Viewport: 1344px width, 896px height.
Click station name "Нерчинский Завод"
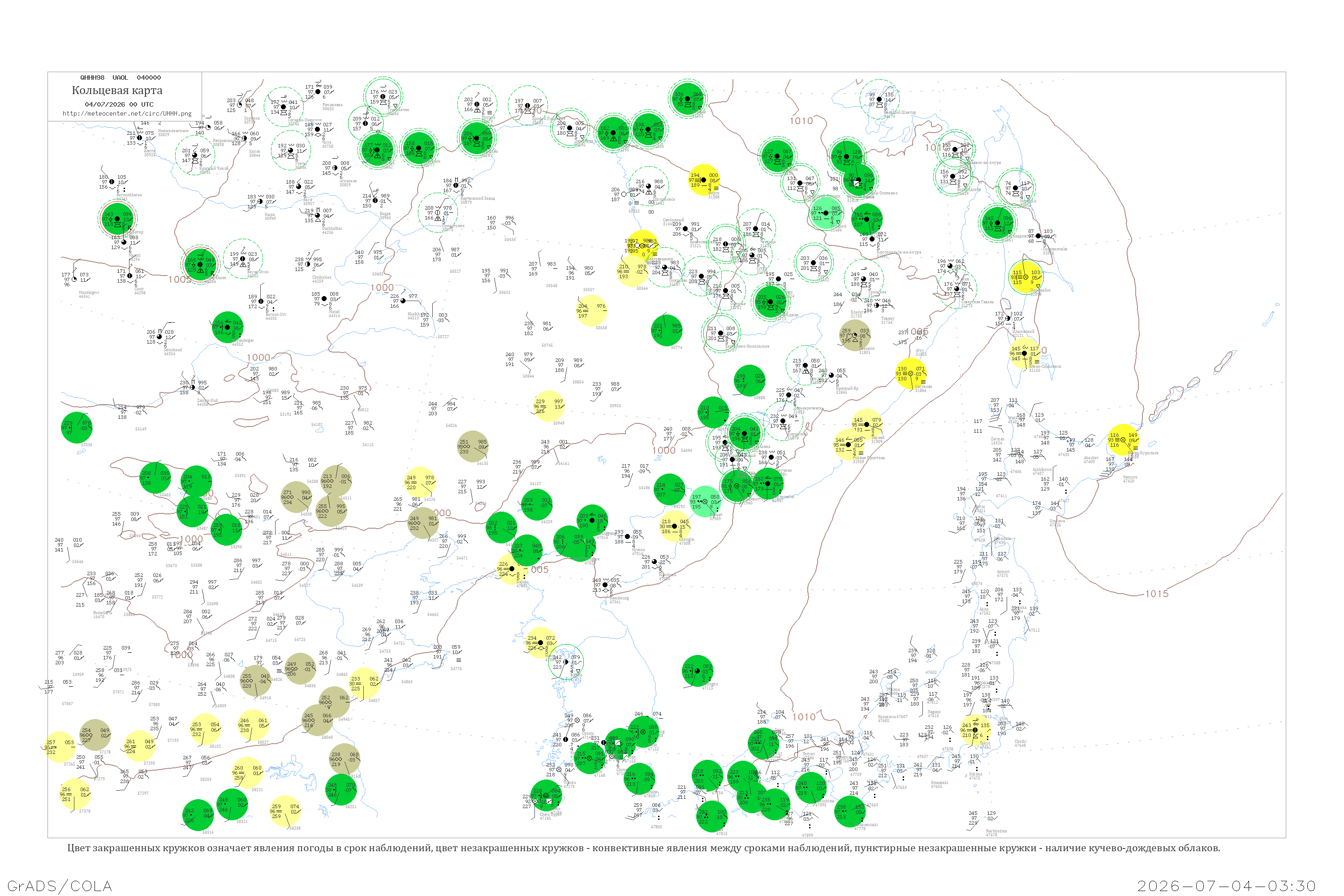478,198
